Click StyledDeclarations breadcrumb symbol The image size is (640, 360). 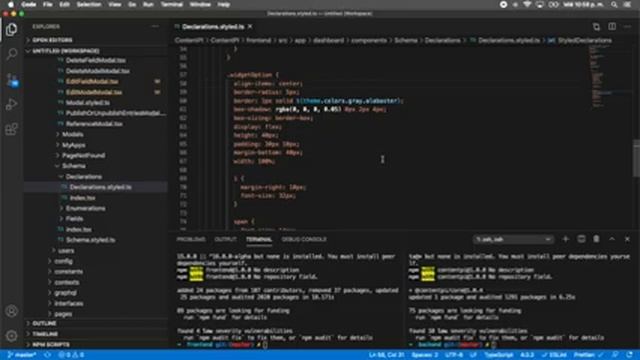coord(584,40)
